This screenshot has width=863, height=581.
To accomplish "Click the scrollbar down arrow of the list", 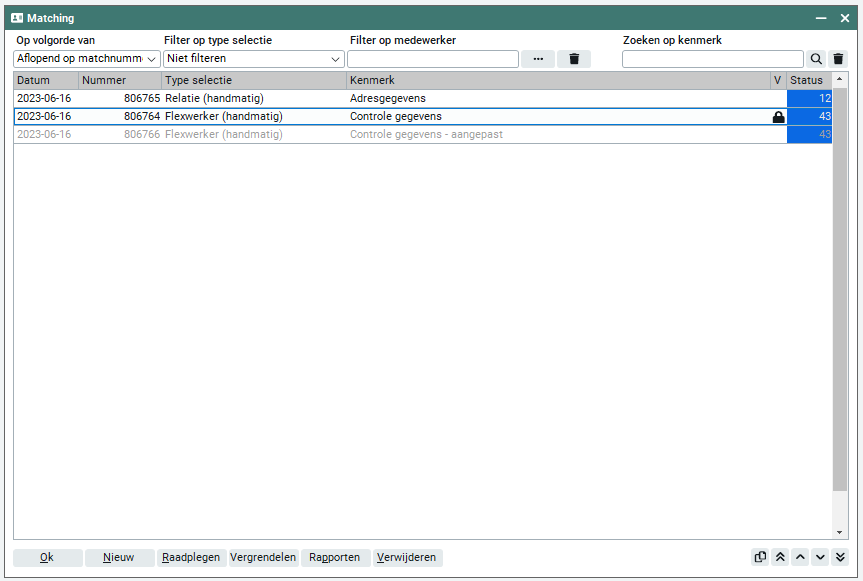I will tap(840, 533).
